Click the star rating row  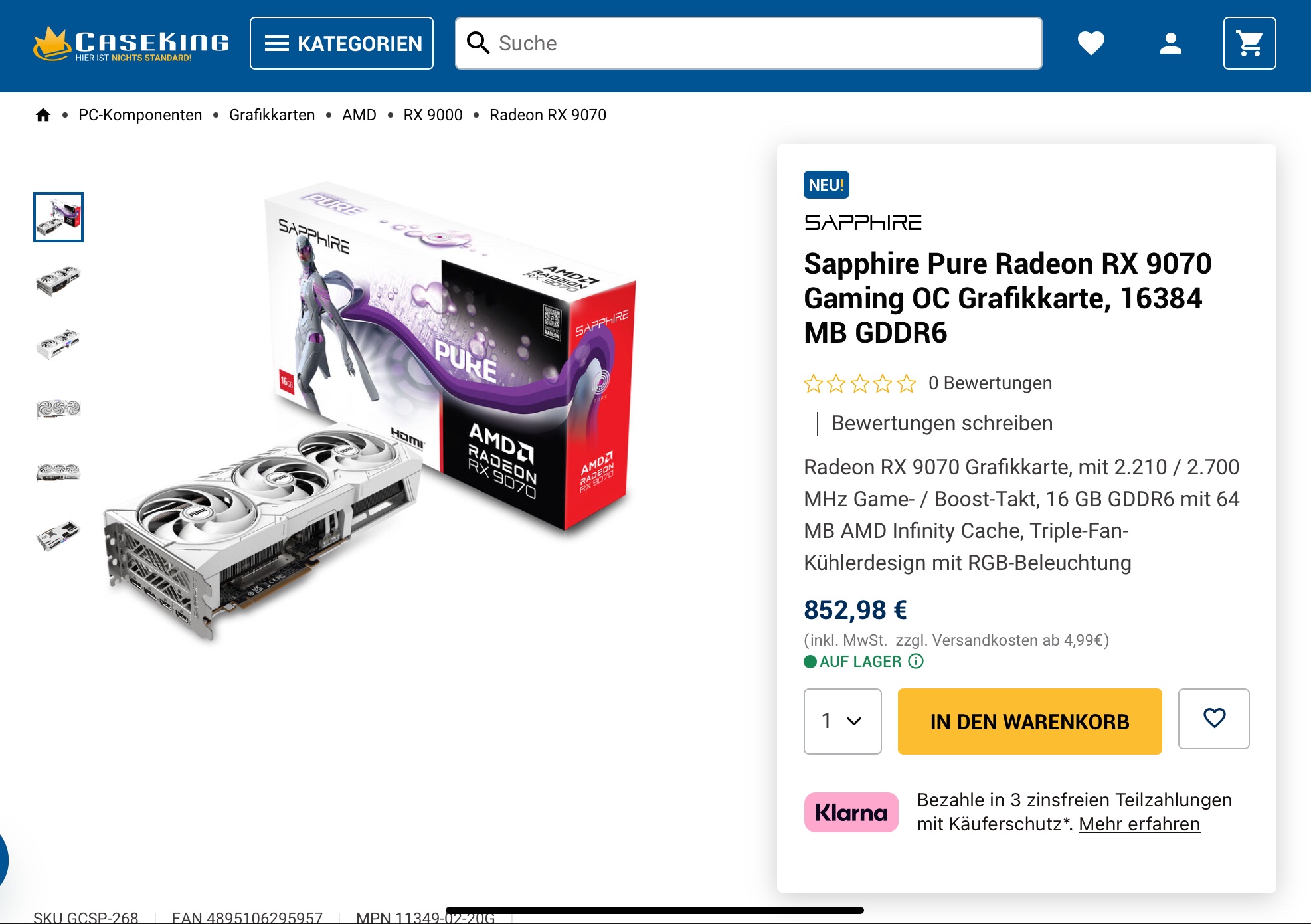coord(859,383)
